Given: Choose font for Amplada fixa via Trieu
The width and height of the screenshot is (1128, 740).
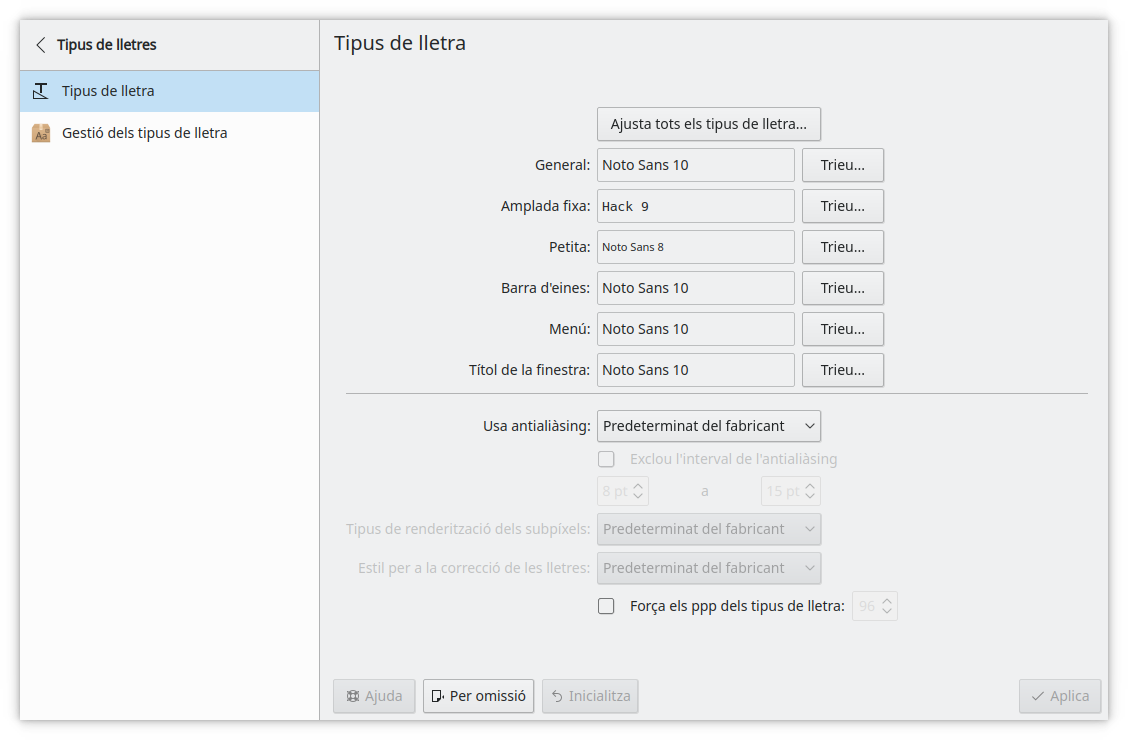Looking at the screenshot, I should [842, 206].
